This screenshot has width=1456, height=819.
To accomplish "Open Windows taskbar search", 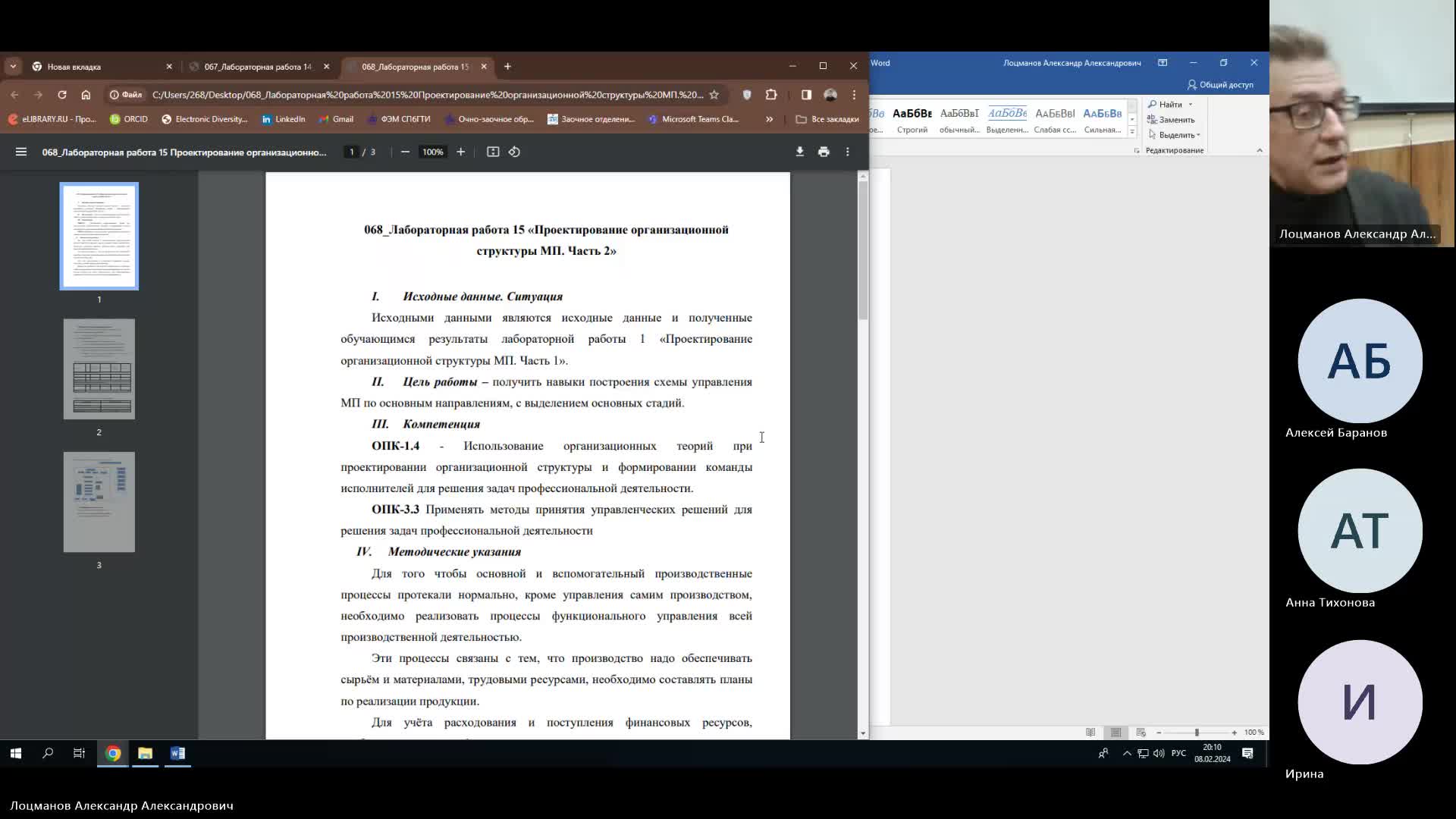I will tap(48, 753).
